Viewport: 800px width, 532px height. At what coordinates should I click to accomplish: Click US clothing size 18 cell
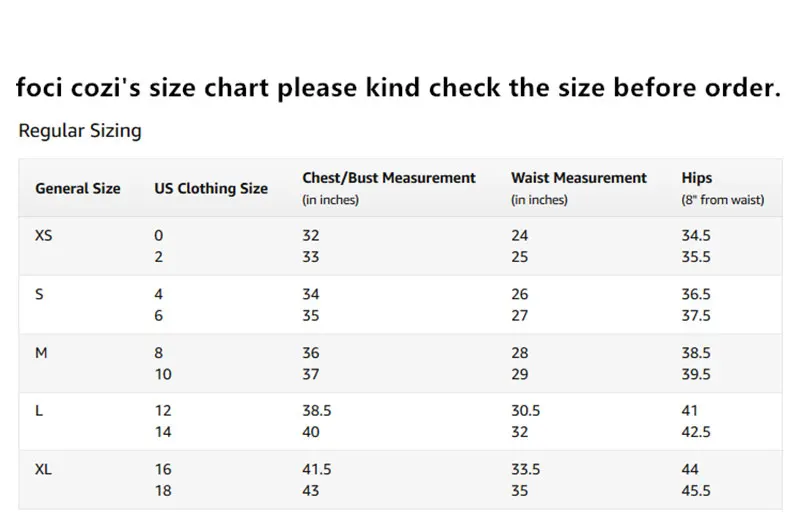pos(162,491)
